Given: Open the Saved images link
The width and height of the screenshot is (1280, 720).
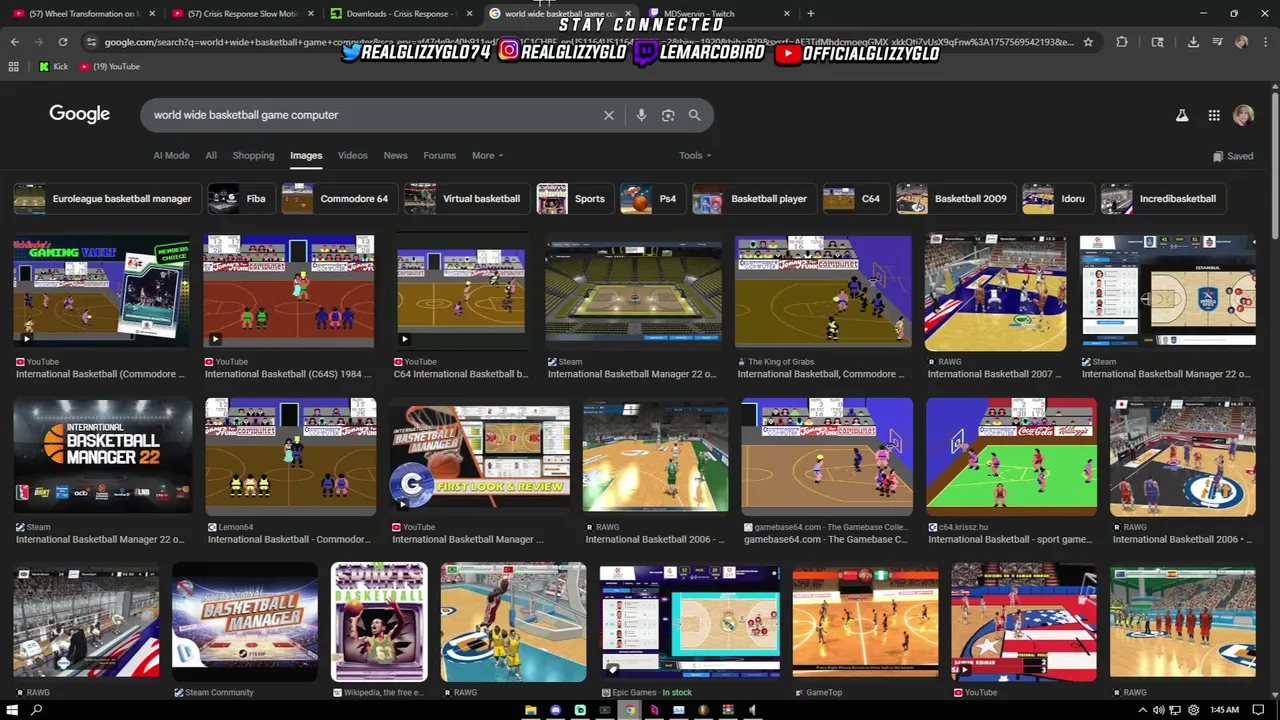Looking at the screenshot, I should coord(1233,156).
